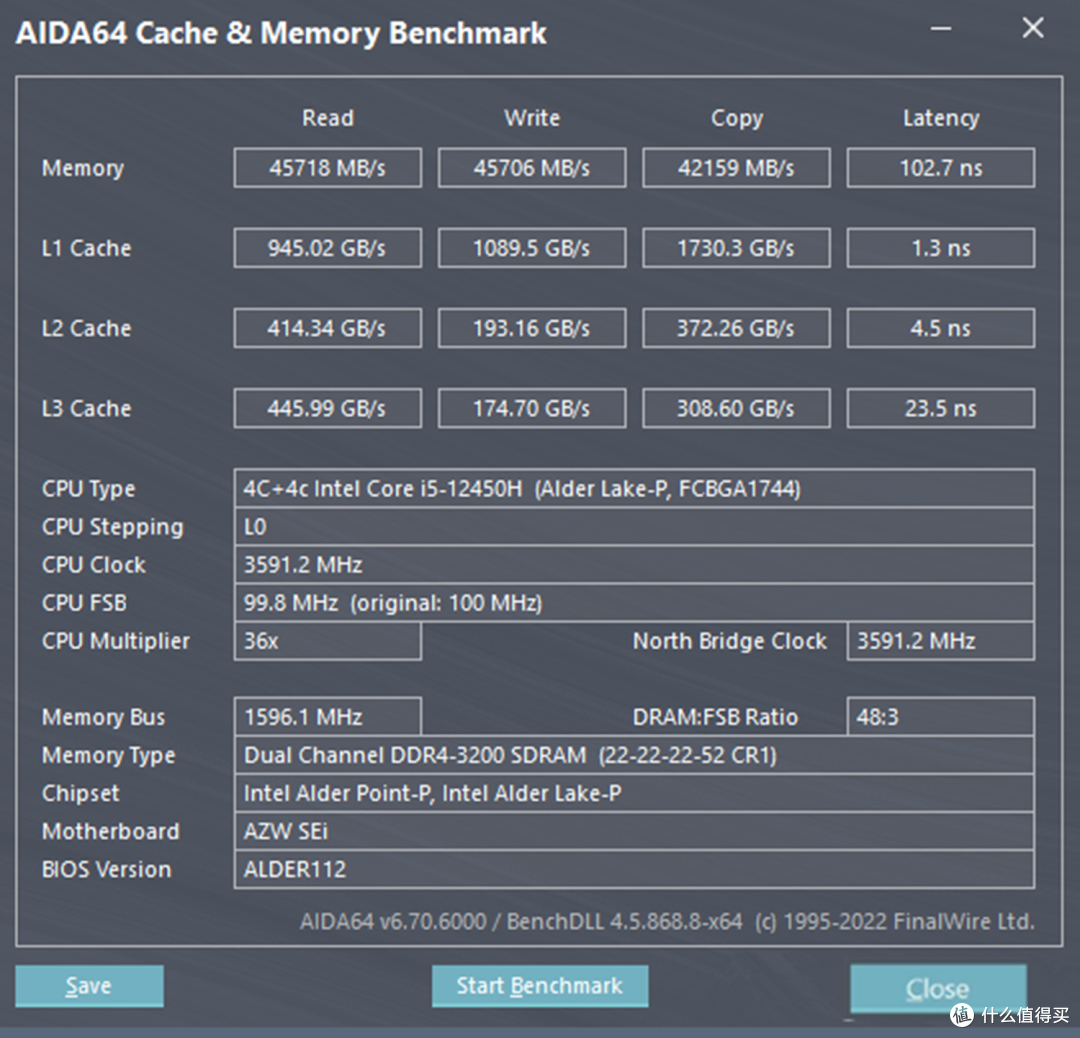Click the AIDA64 version footer text
Image resolution: width=1080 pixels, height=1038 pixels.
667,922
